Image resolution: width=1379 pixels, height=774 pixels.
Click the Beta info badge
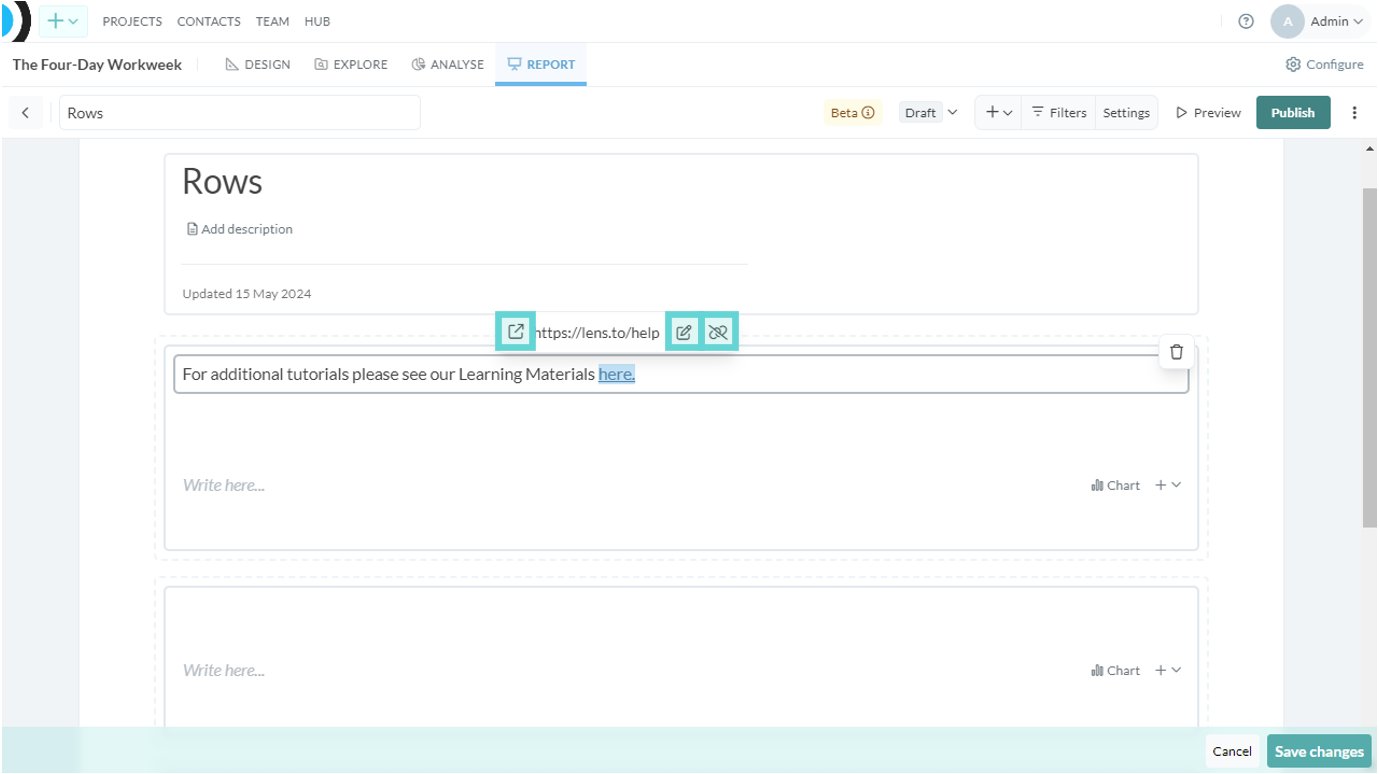[x=853, y=113]
